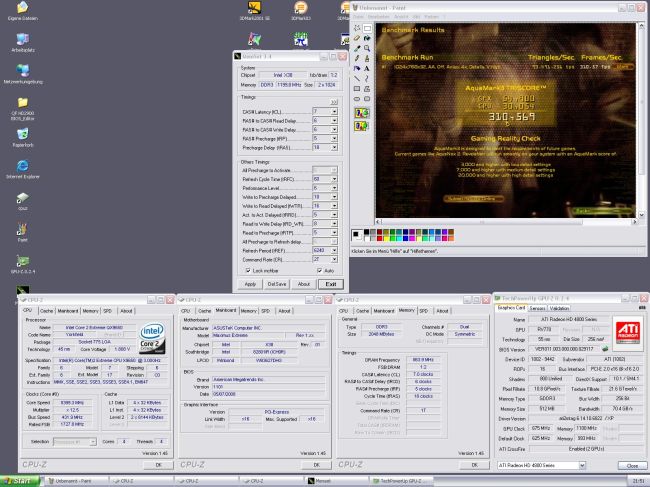Select the Brush tool in Paint

tap(367, 58)
